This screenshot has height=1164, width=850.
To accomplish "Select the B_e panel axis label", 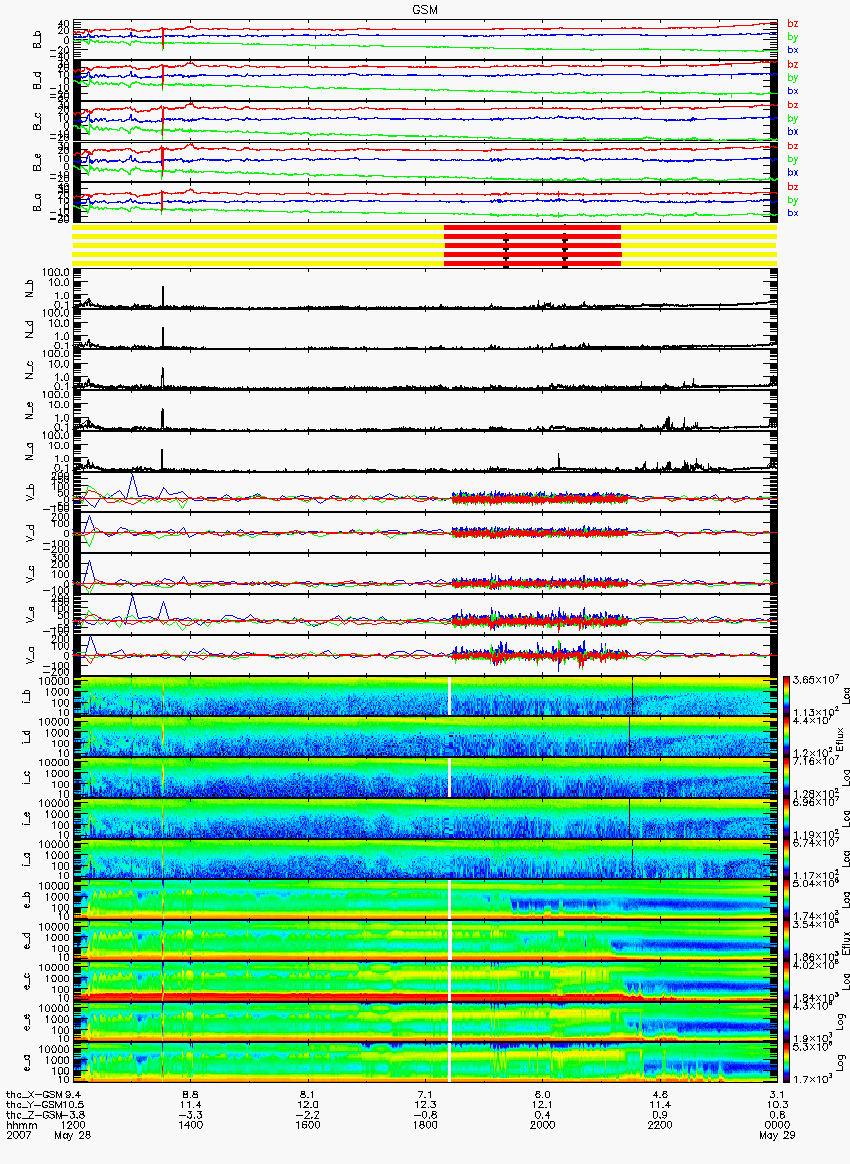I will tap(38, 163).
